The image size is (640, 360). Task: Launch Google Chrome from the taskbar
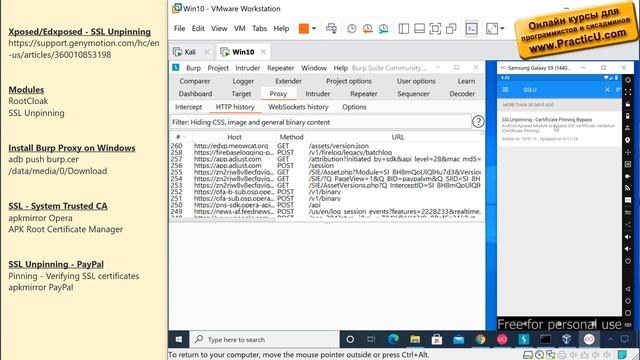(480, 339)
